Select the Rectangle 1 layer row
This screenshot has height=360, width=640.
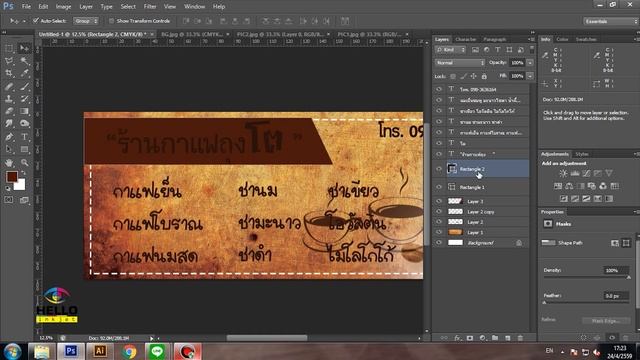coord(481,187)
